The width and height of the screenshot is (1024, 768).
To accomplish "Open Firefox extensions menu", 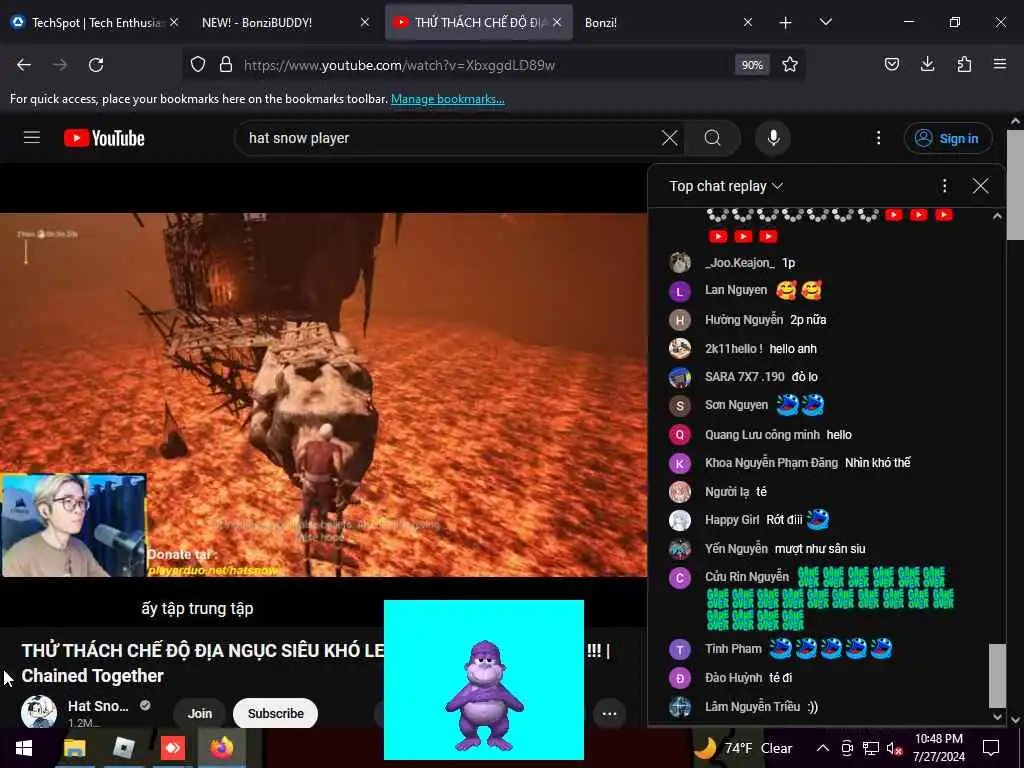I will tap(964, 65).
